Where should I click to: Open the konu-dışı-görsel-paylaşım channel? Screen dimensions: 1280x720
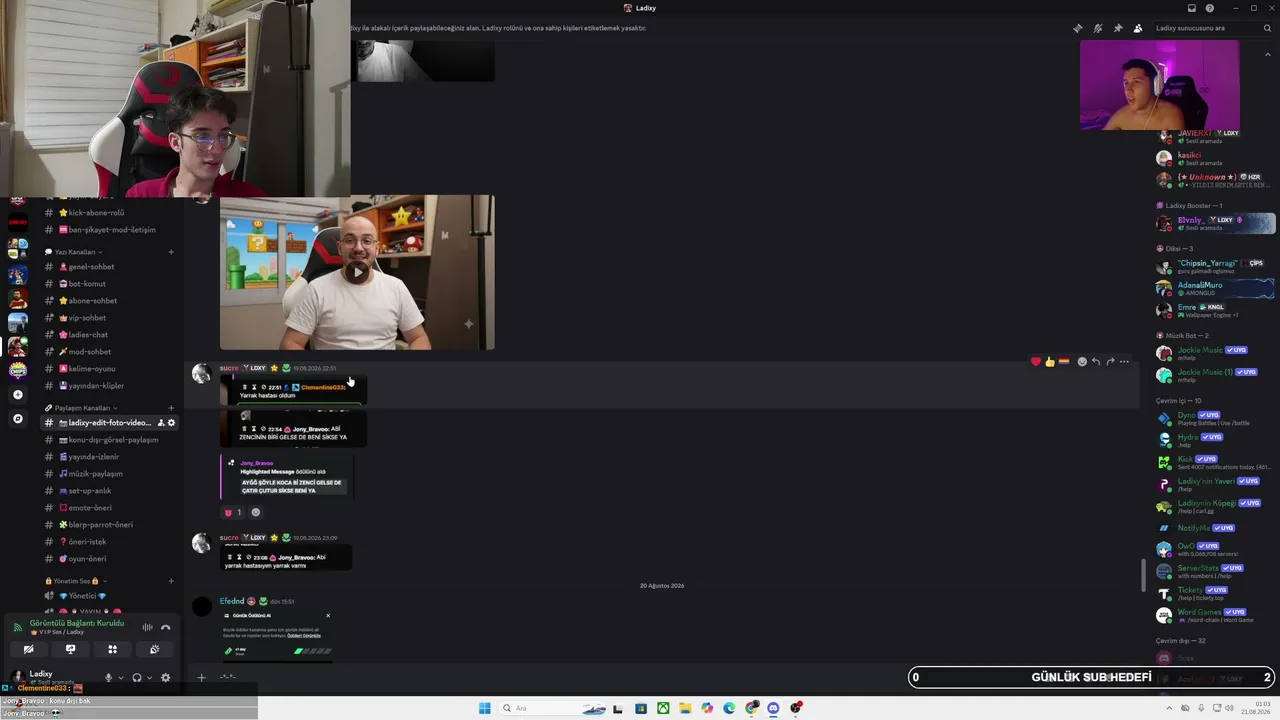(108, 440)
